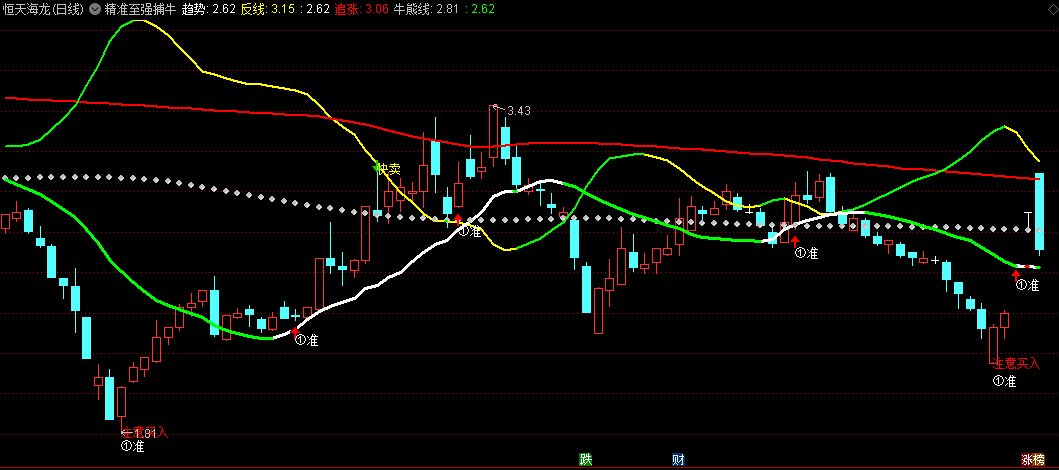Click the yellow 反线: 3.15 readout
1059x470 pixels.
click(267, 9)
